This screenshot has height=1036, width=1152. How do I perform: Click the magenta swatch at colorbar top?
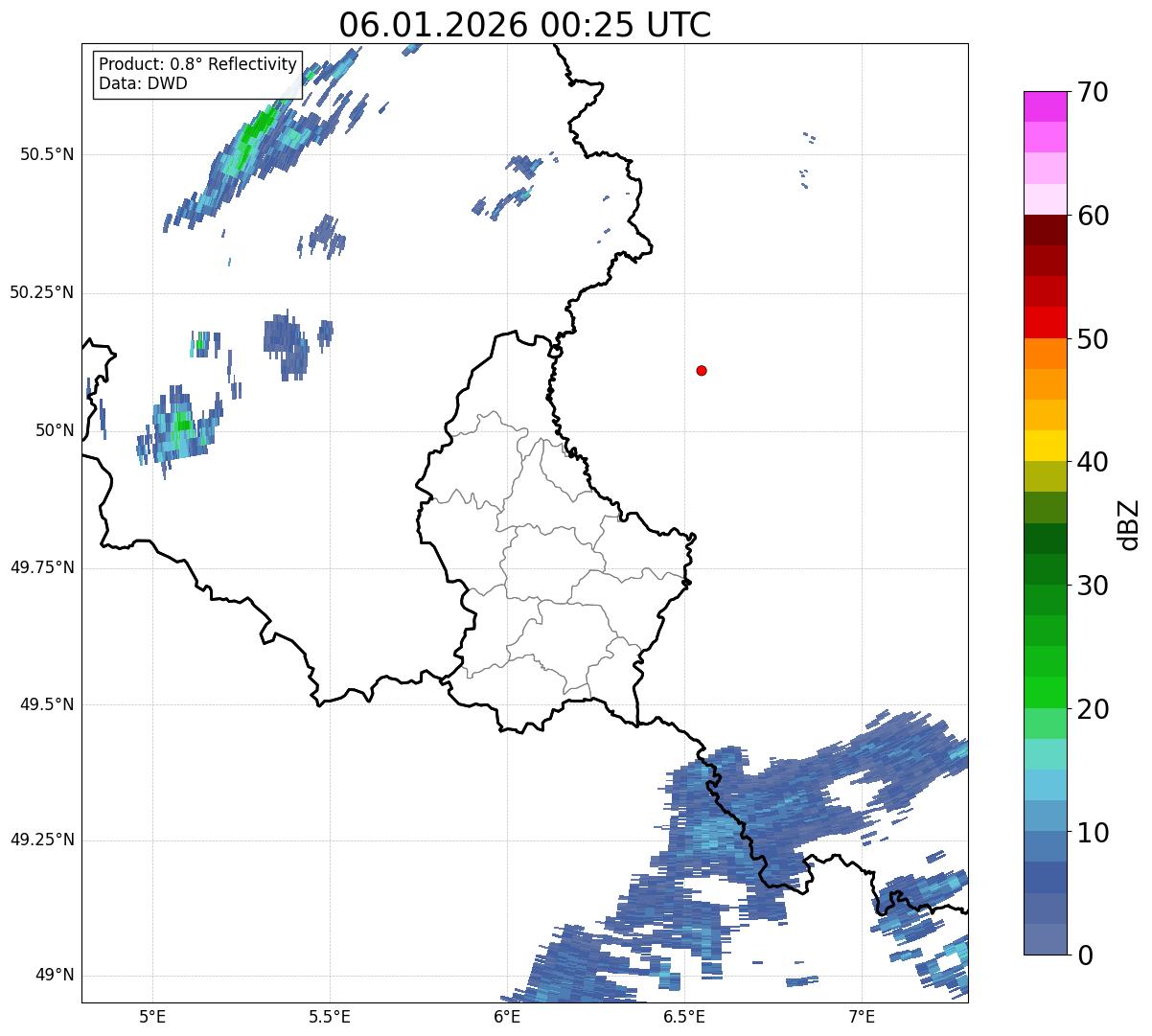1048,106
